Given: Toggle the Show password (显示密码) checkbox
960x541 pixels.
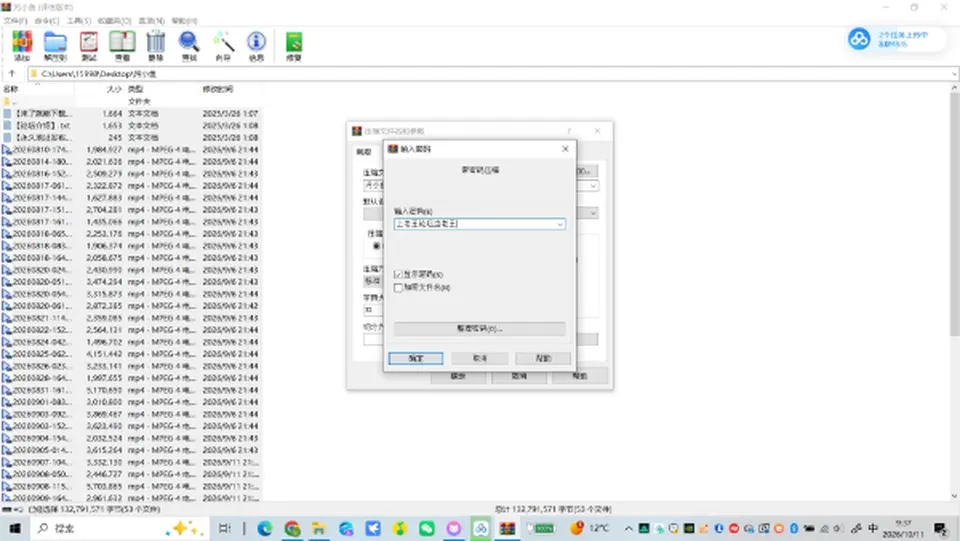Looking at the screenshot, I should [x=399, y=274].
